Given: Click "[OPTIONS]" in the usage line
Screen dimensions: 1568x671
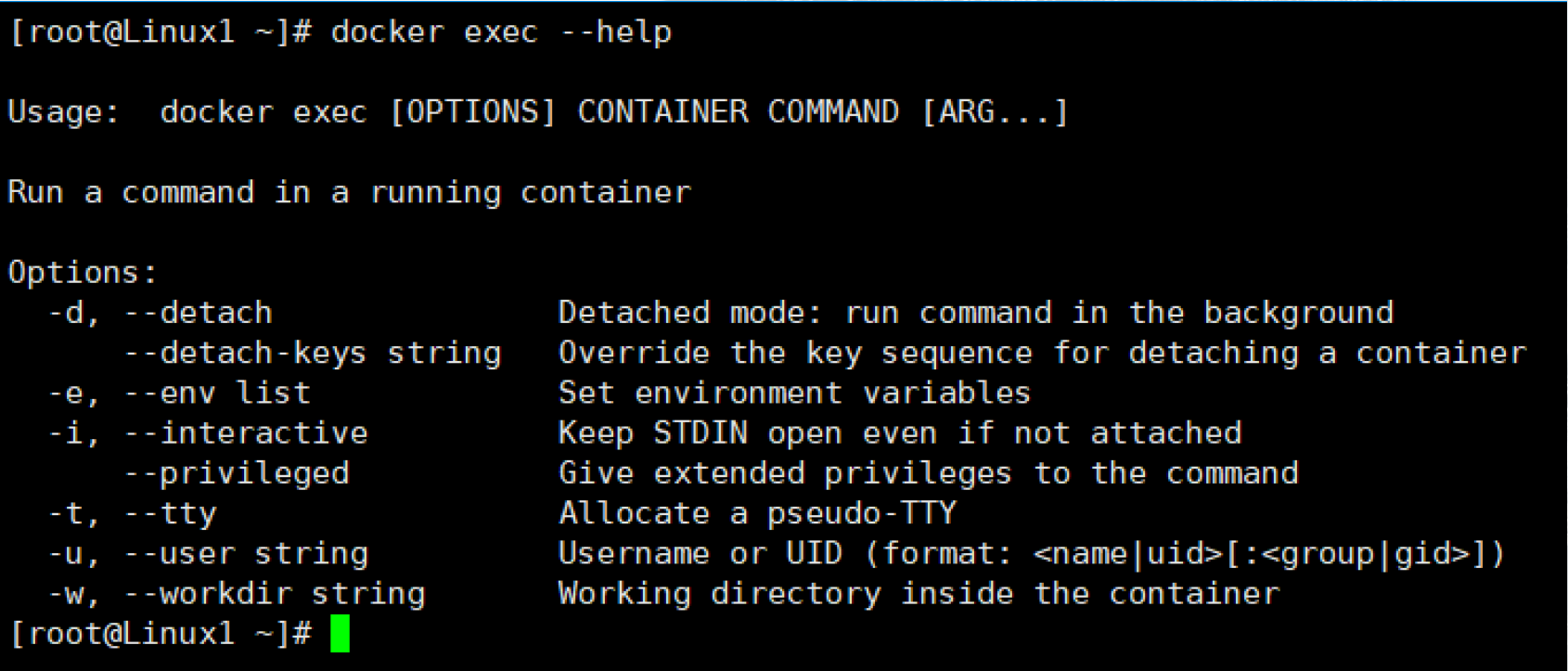Looking at the screenshot, I should tap(472, 112).
